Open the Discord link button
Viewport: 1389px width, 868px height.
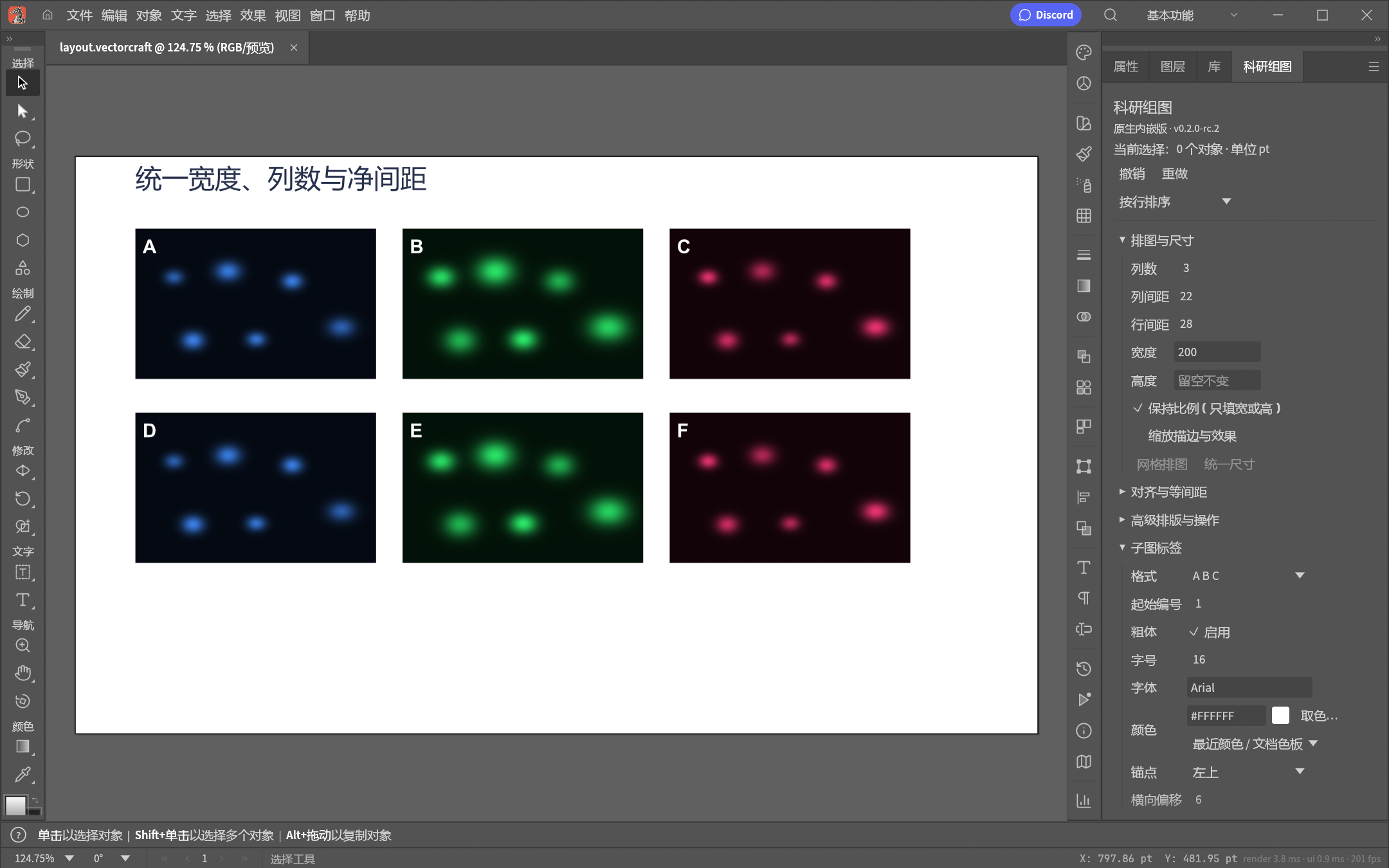(1046, 15)
